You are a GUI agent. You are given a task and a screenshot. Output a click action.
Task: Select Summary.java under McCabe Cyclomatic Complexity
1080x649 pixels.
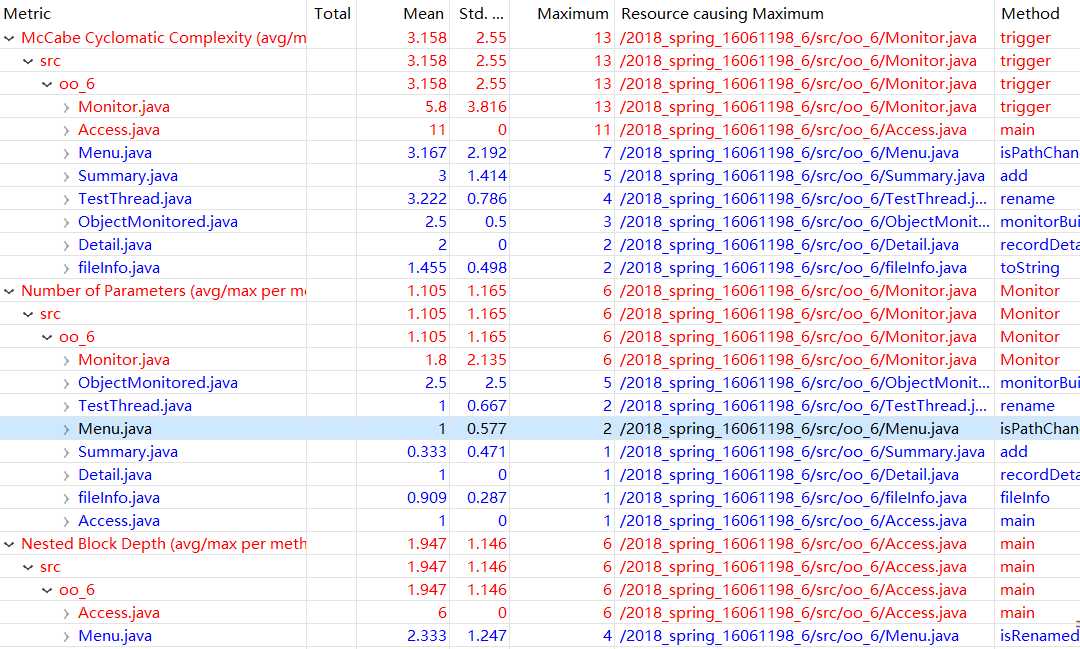pyautogui.click(x=128, y=176)
